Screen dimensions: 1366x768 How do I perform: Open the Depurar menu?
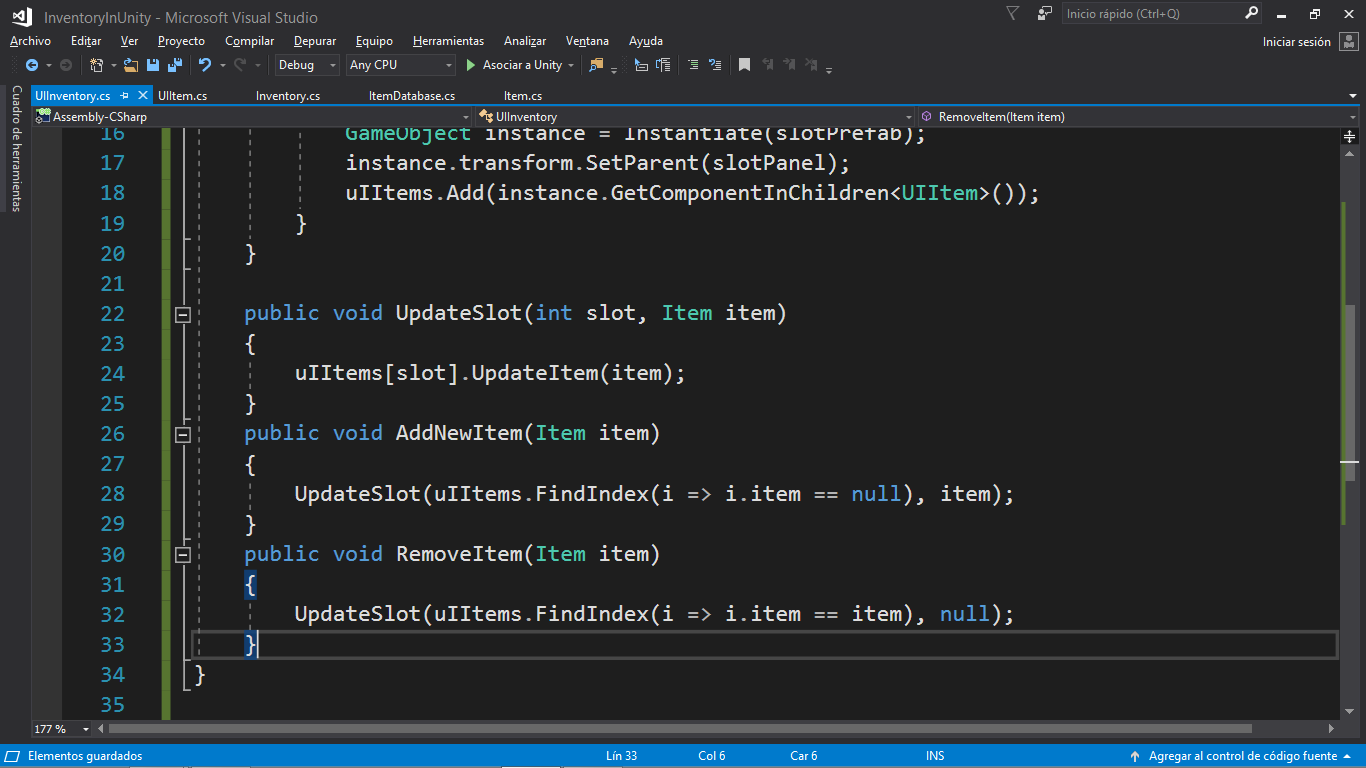(315, 41)
